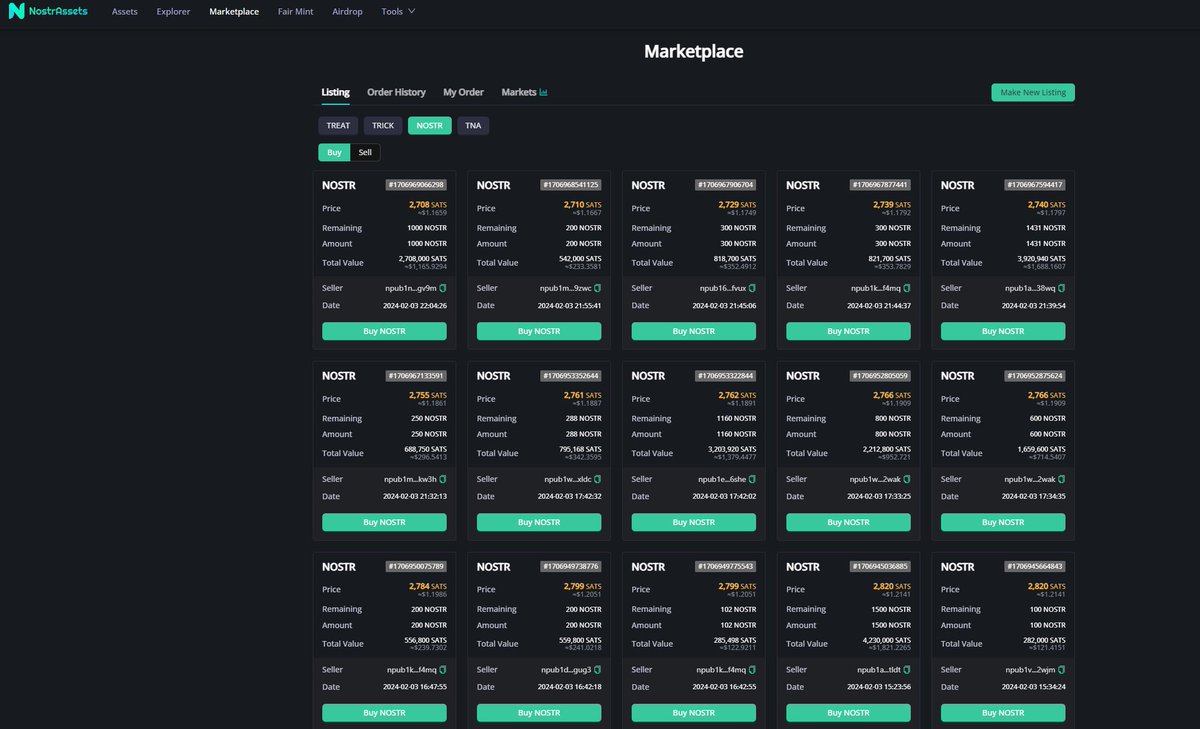
Task: Buy NOSTR from order #1706945036885
Action: 848,713
